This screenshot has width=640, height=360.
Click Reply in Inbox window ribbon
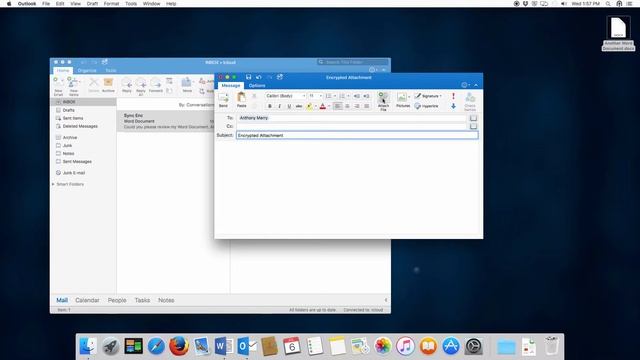coord(127,85)
